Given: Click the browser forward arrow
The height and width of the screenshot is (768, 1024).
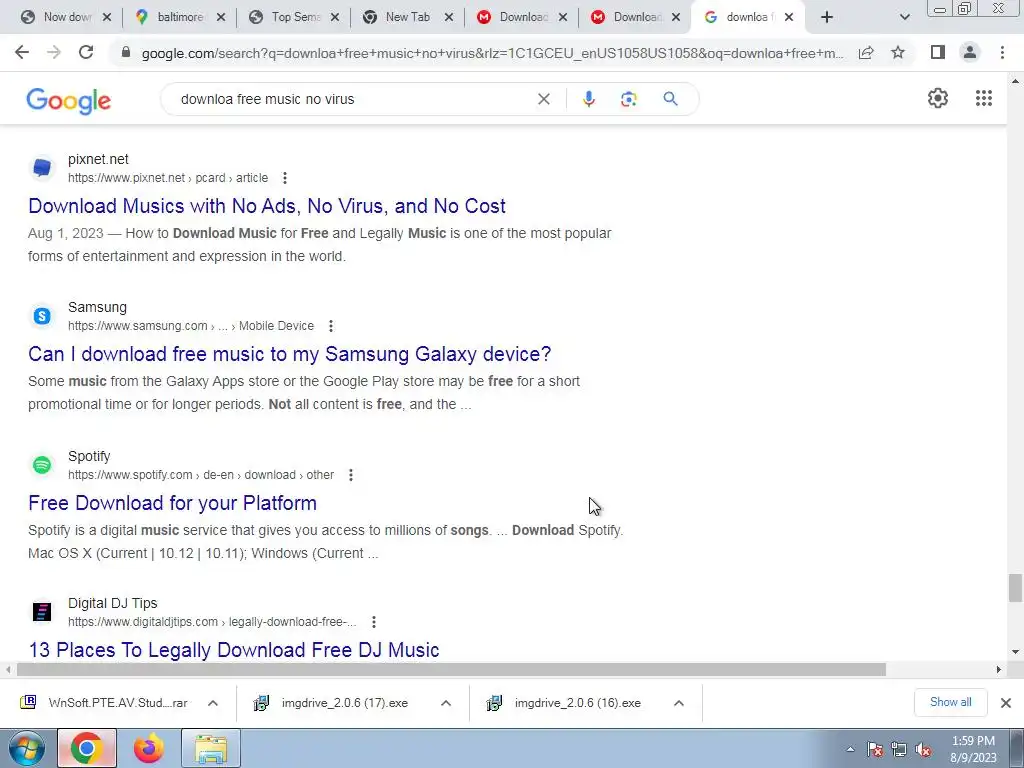Looking at the screenshot, I should coord(54,53).
